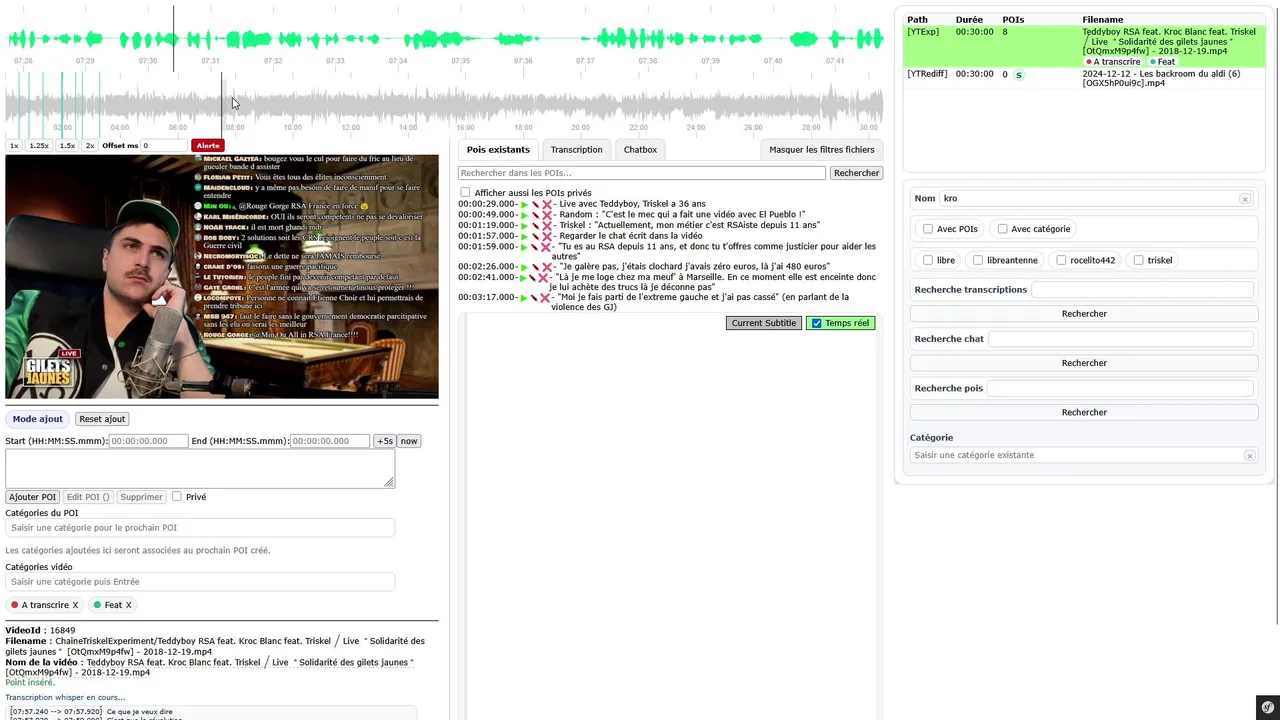Play the POI at 00:00:49.000
Image resolution: width=1280 pixels, height=720 pixels.
tap(524, 215)
